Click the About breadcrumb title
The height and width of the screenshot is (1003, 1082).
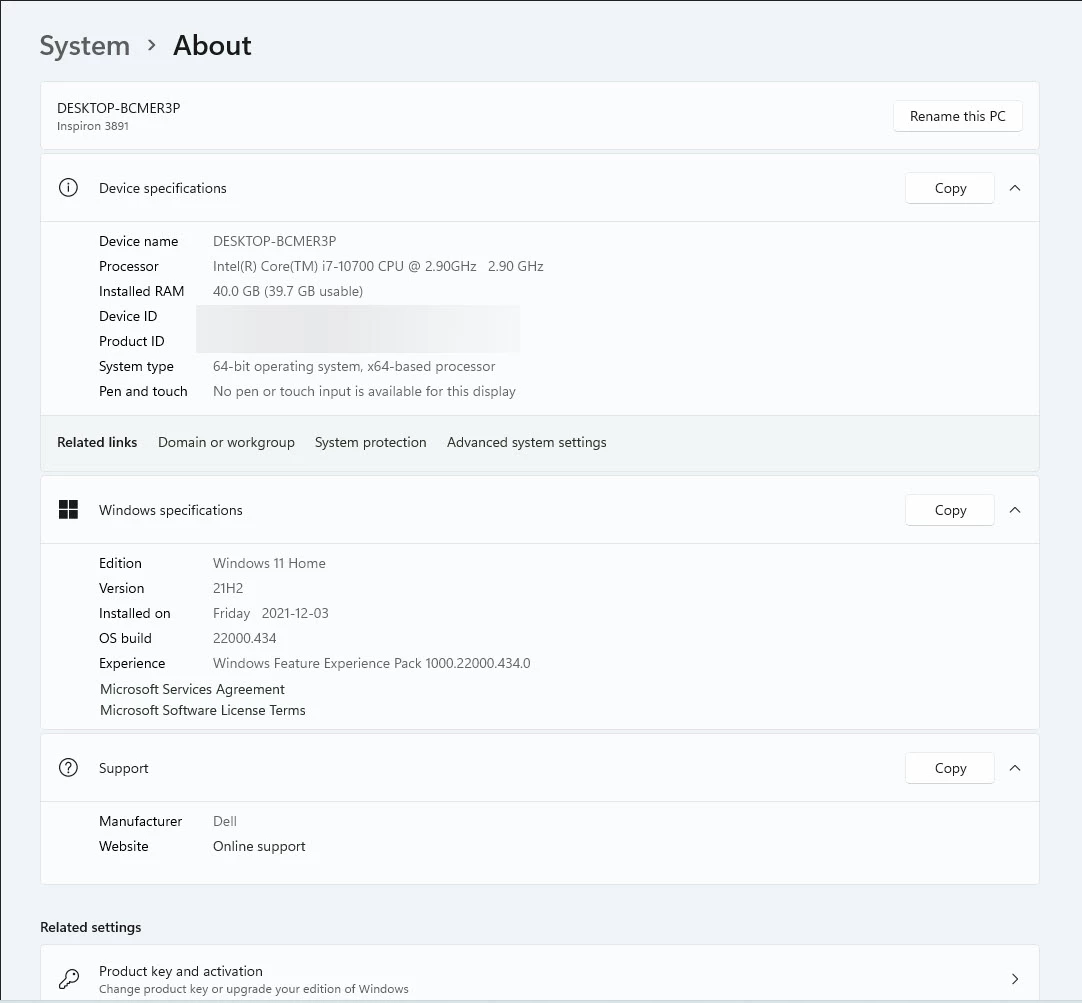tap(213, 46)
